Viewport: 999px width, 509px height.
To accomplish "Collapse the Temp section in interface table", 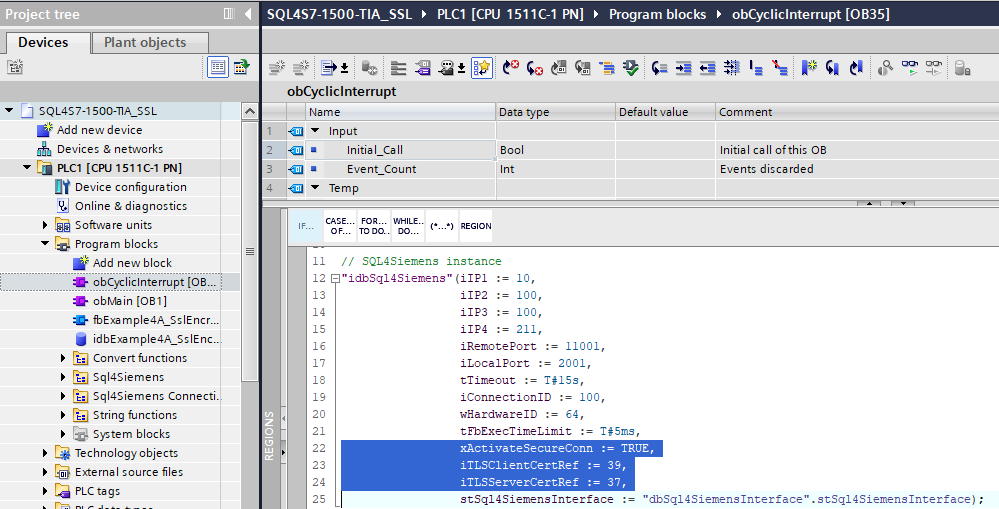I will (x=315, y=188).
